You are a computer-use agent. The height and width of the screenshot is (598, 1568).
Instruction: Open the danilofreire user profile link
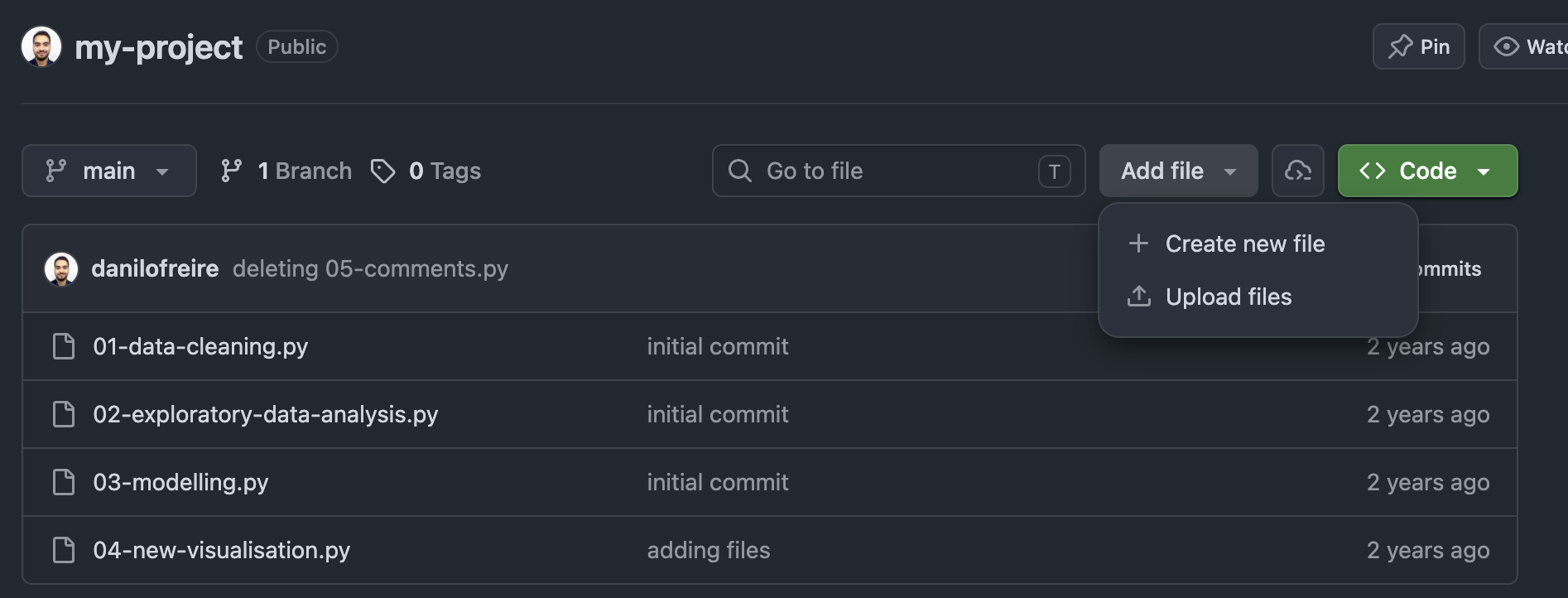coord(155,268)
